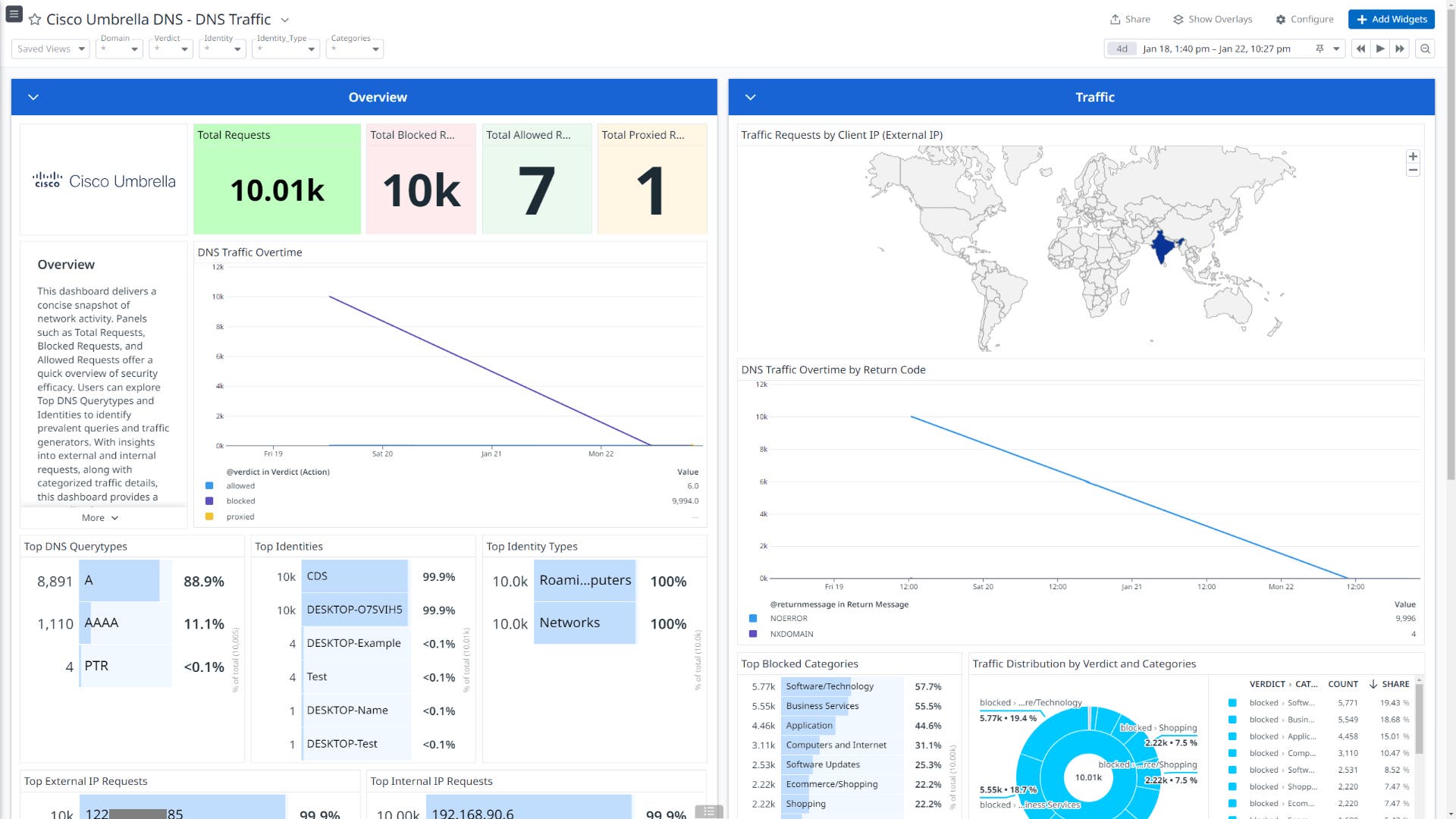Expand More under the Overview description
The height and width of the screenshot is (819, 1456).
pyautogui.click(x=99, y=517)
